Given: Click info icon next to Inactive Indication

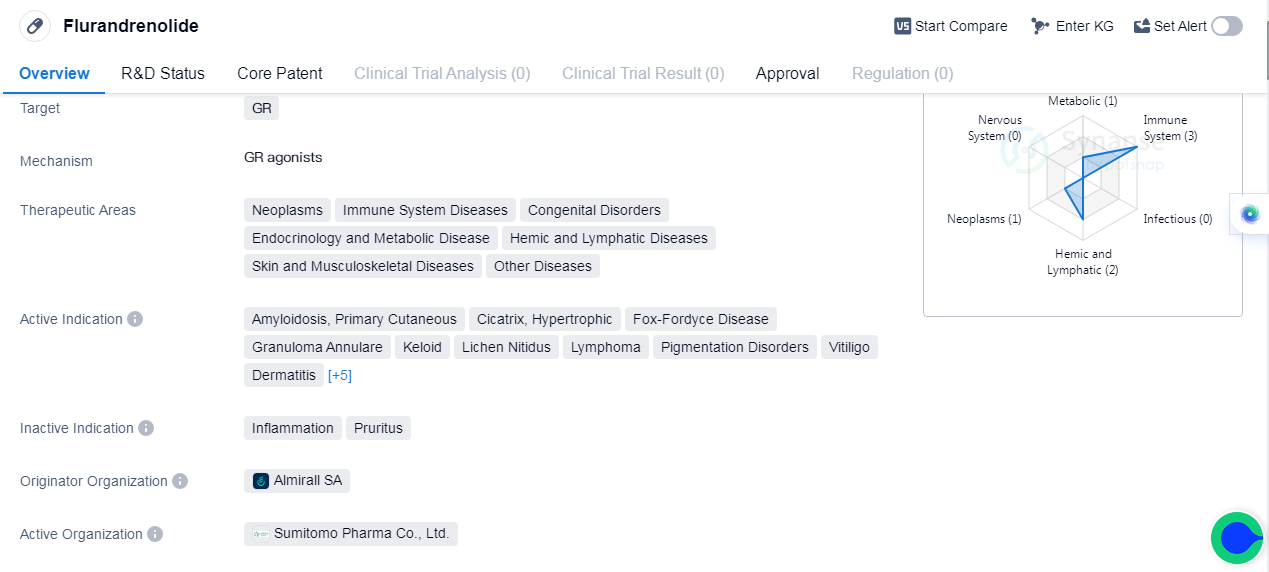Looking at the screenshot, I should coord(146,428).
